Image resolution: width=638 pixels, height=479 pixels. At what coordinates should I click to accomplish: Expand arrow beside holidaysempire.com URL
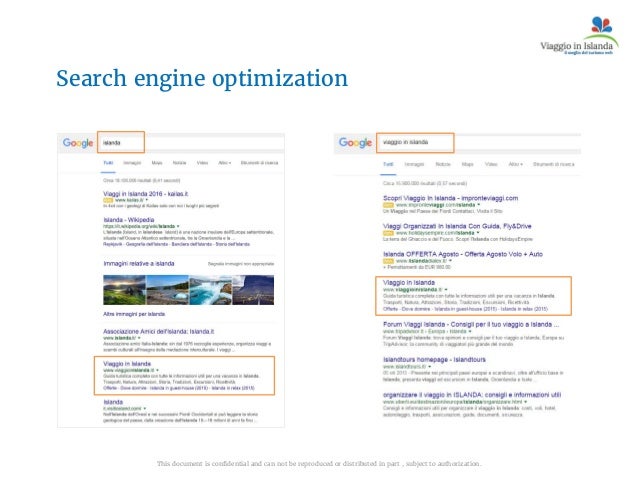478,233
